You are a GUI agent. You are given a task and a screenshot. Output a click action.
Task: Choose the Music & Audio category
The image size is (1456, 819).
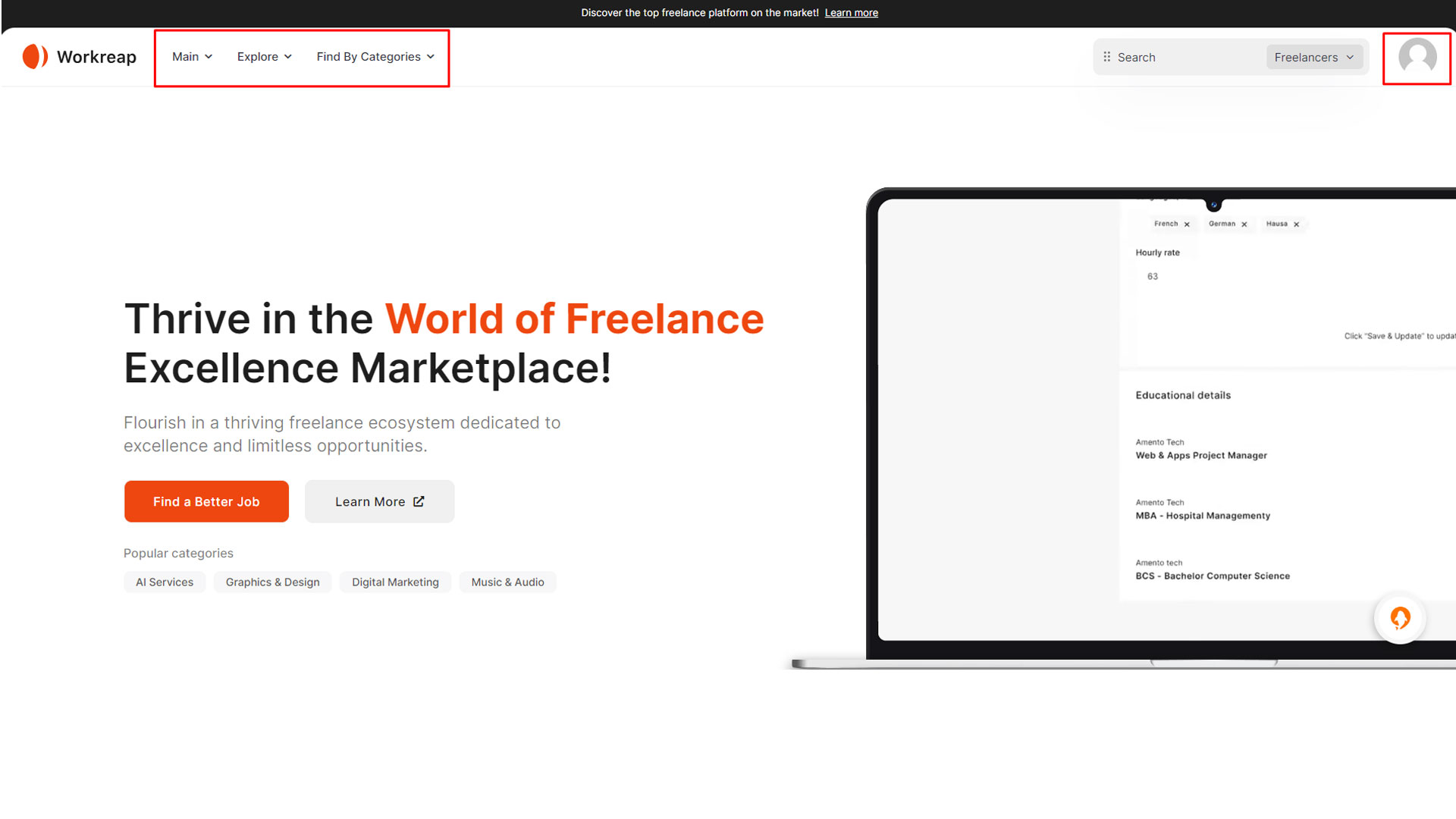tap(507, 582)
